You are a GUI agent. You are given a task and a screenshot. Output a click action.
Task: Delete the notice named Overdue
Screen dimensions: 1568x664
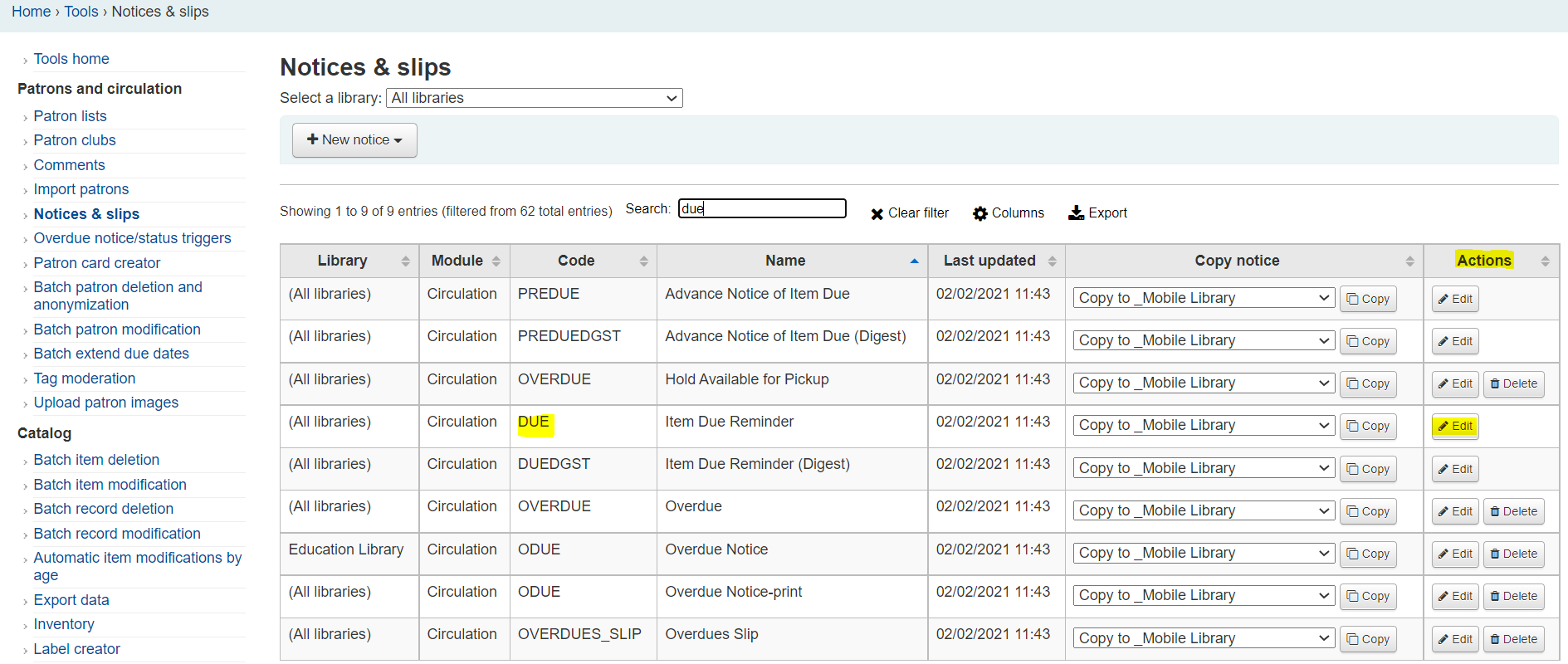[1514, 511]
